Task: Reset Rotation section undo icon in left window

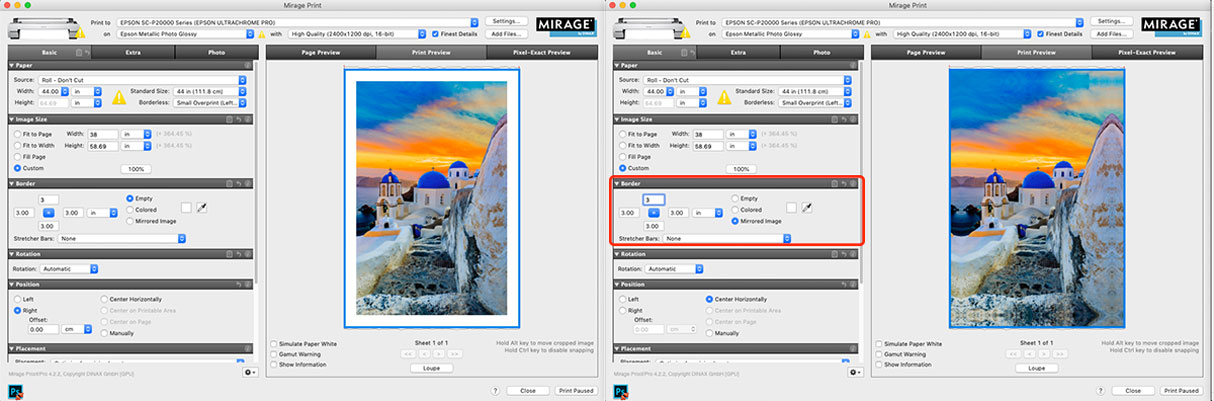Action: coord(240,254)
